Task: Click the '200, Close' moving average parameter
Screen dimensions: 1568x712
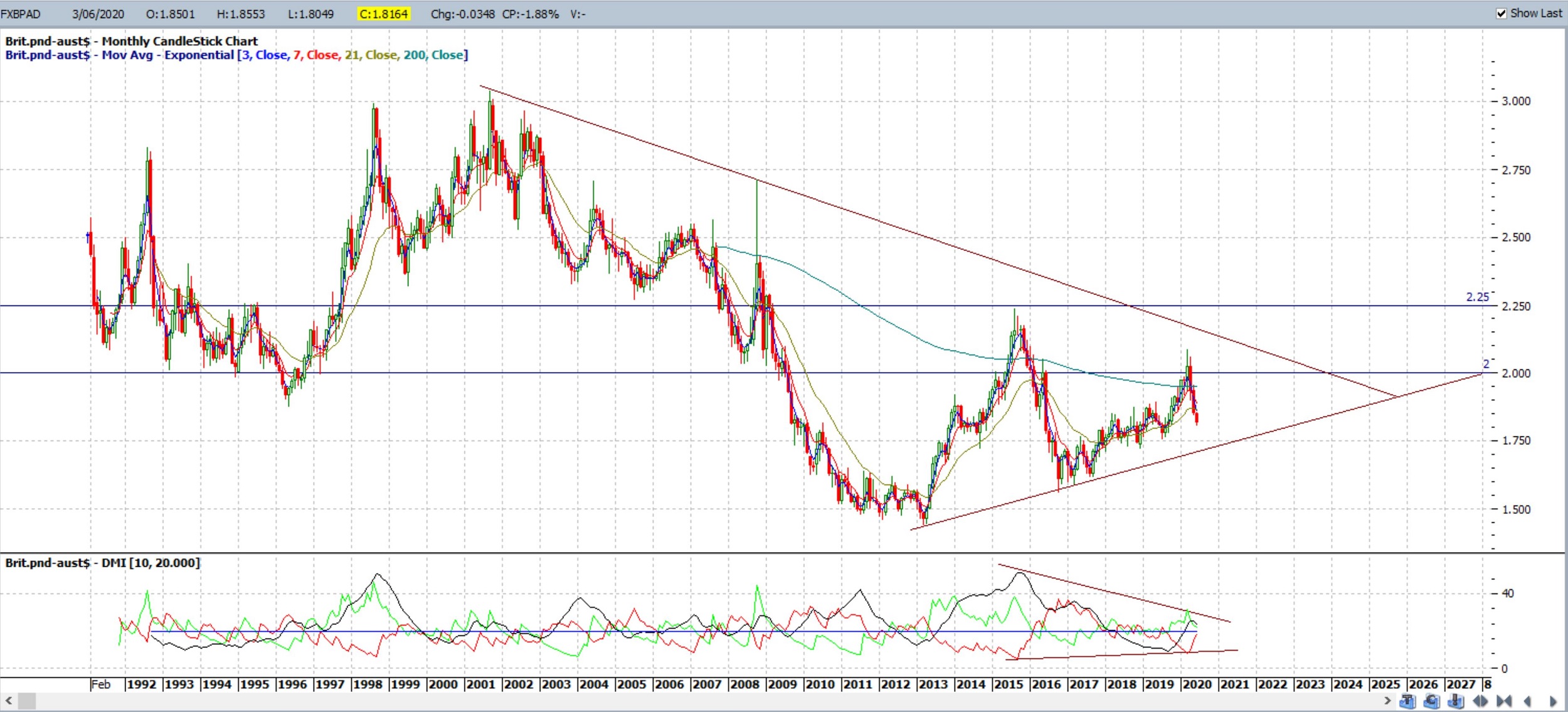Action: (433, 55)
